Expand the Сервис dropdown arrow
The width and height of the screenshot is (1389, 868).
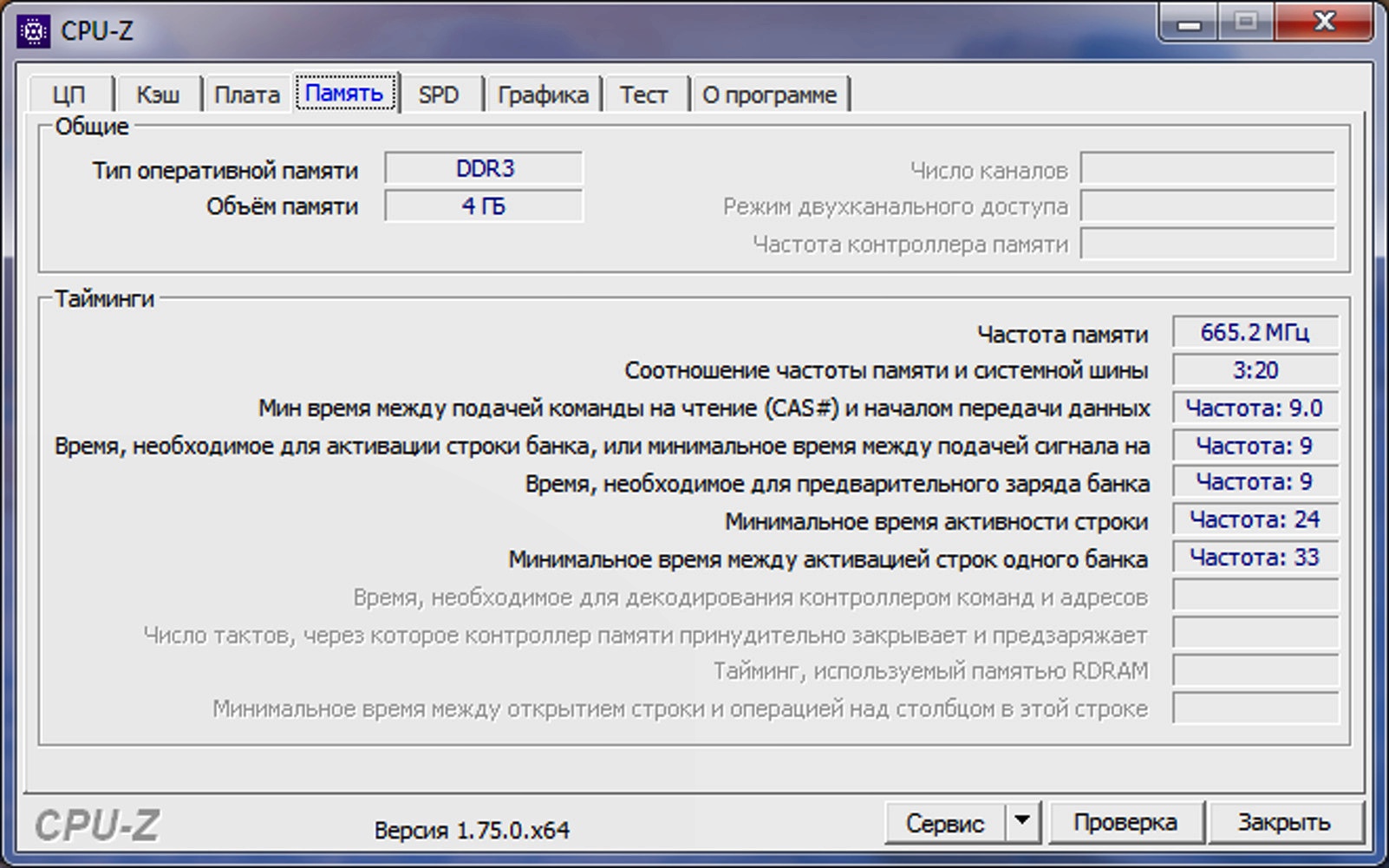point(1023,821)
